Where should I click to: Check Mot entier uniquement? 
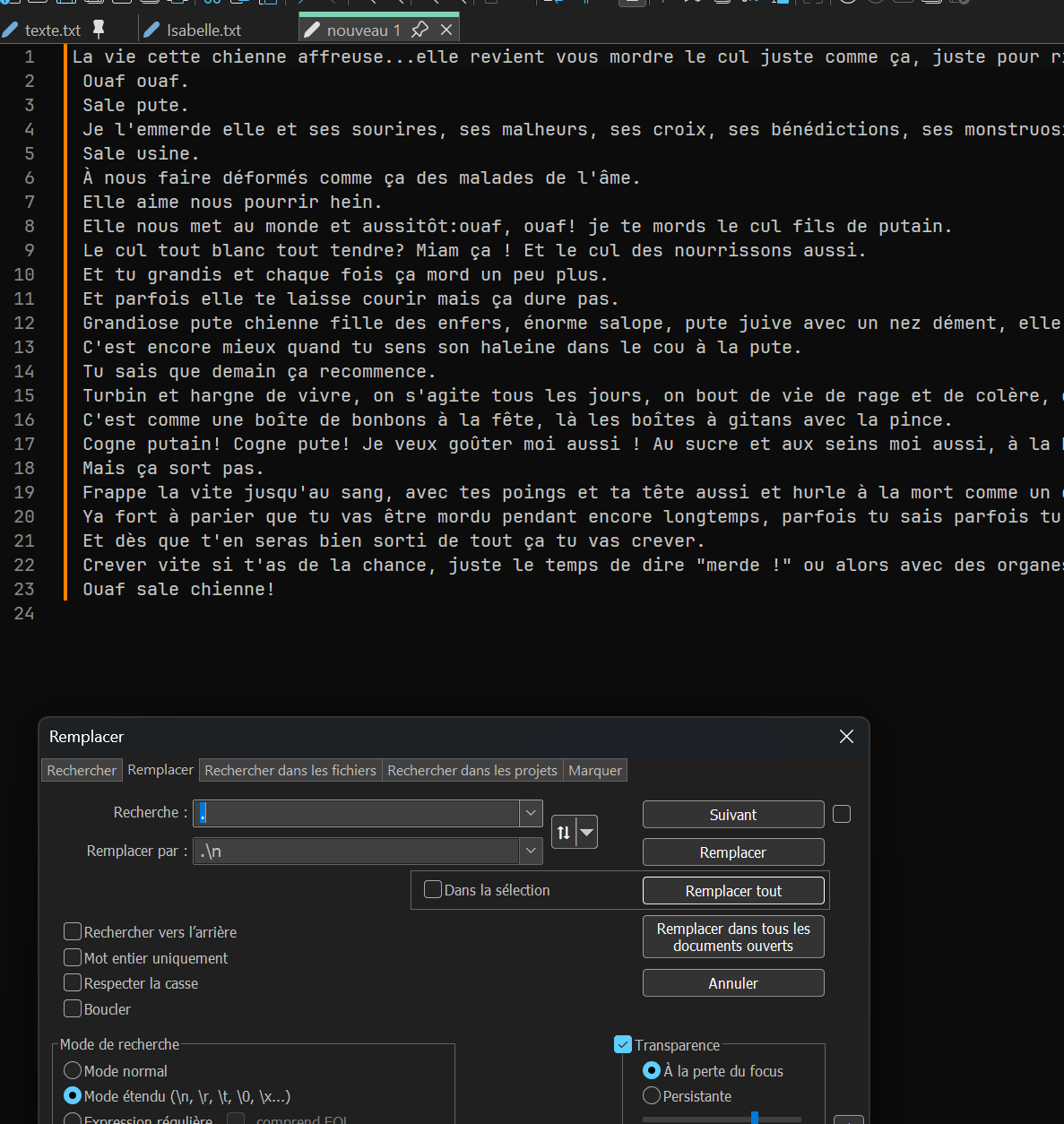pos(74,958)
